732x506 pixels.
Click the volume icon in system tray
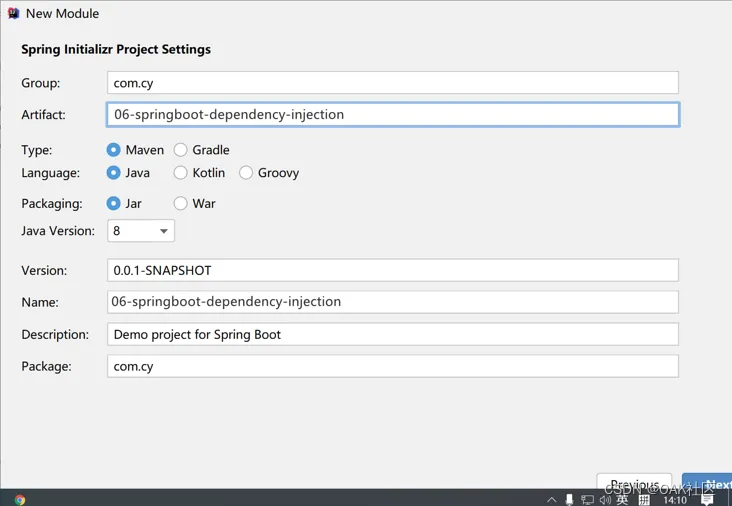pos(605,499)
